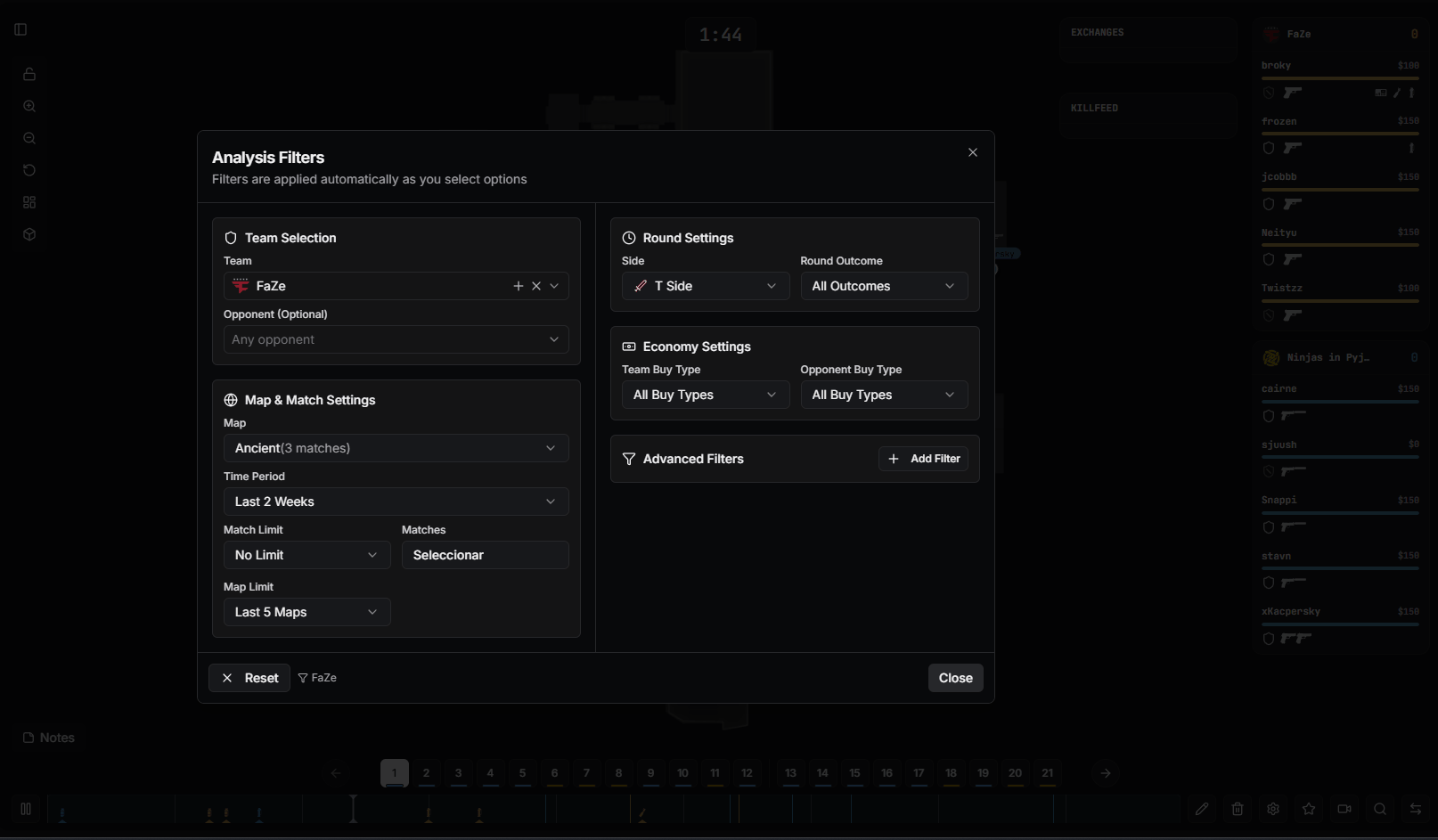The height and width of the screenshot is (840, 1438).
Task: Select round 13 tab
Action: pos(790,773)
